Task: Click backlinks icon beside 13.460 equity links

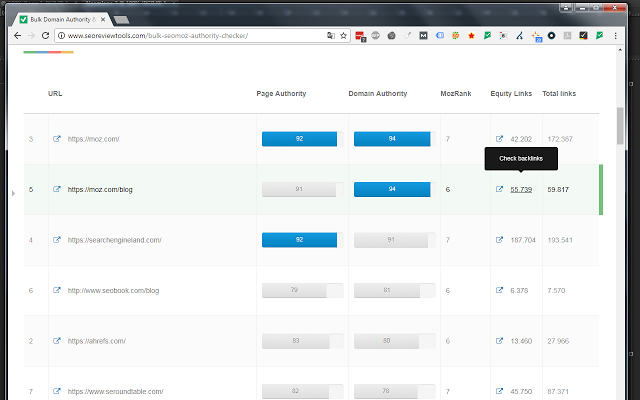Action: [499, 340]
